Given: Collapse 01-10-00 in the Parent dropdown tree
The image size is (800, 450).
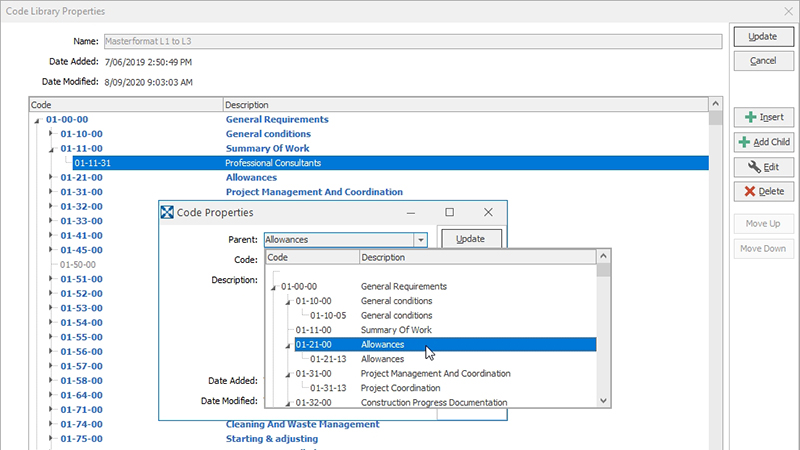Looking at the screenshot, I should [288, 302].
